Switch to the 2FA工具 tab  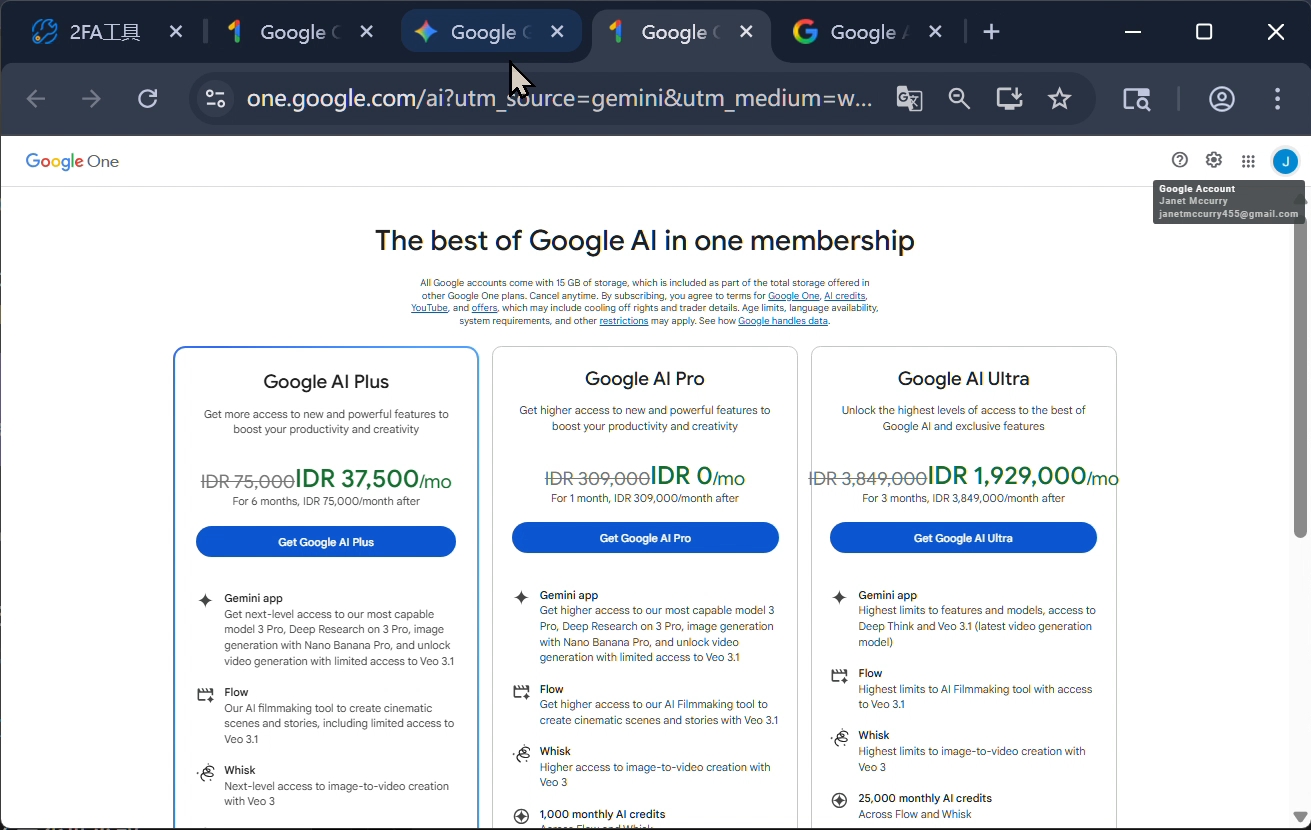click(x=105, y=32)
